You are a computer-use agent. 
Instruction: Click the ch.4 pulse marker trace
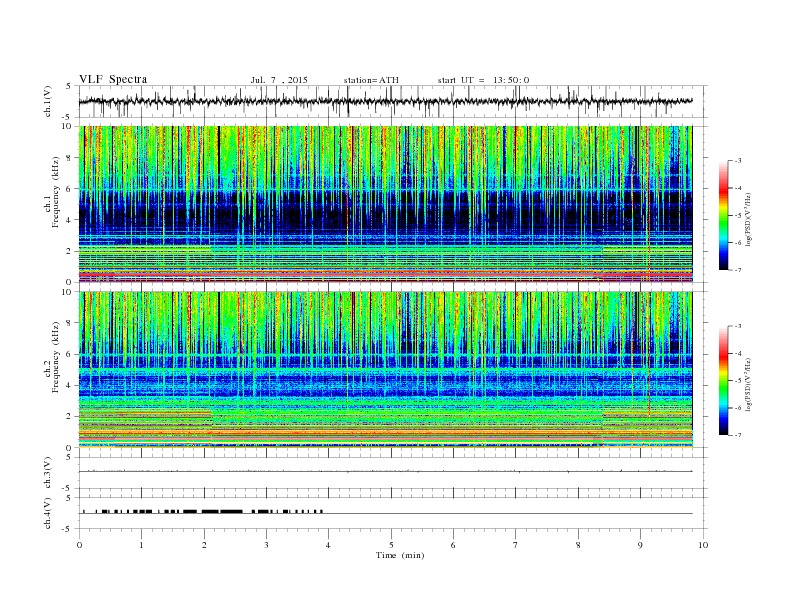point(202,512)
